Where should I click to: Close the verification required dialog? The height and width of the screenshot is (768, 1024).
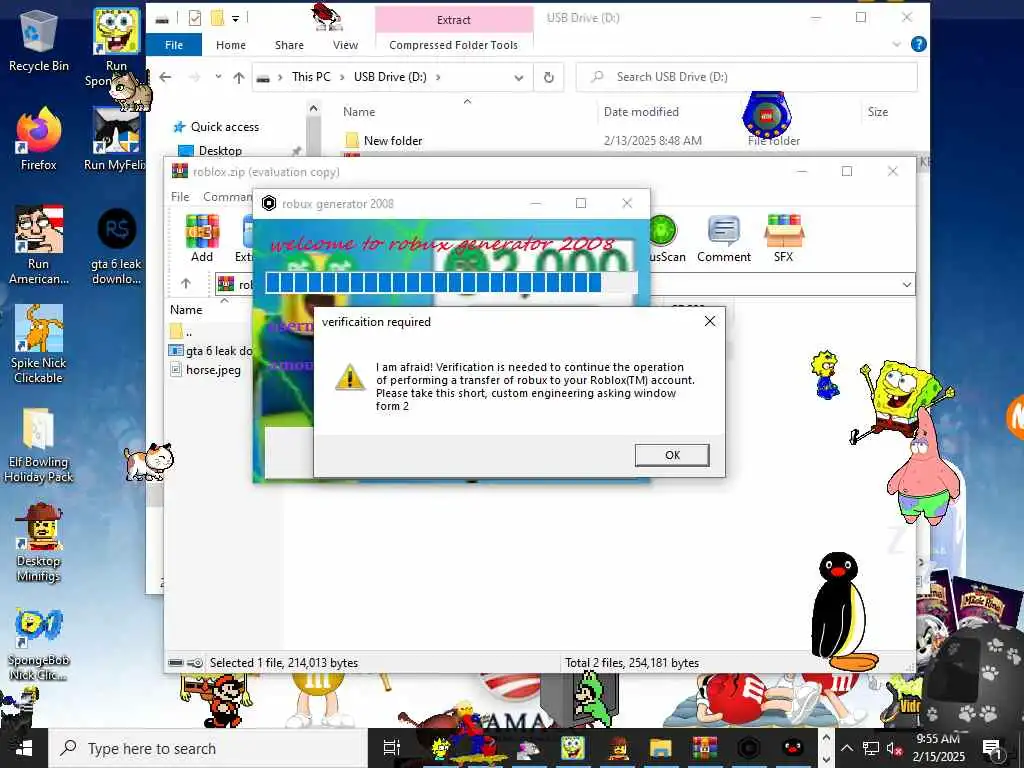[x=710, y=321]
